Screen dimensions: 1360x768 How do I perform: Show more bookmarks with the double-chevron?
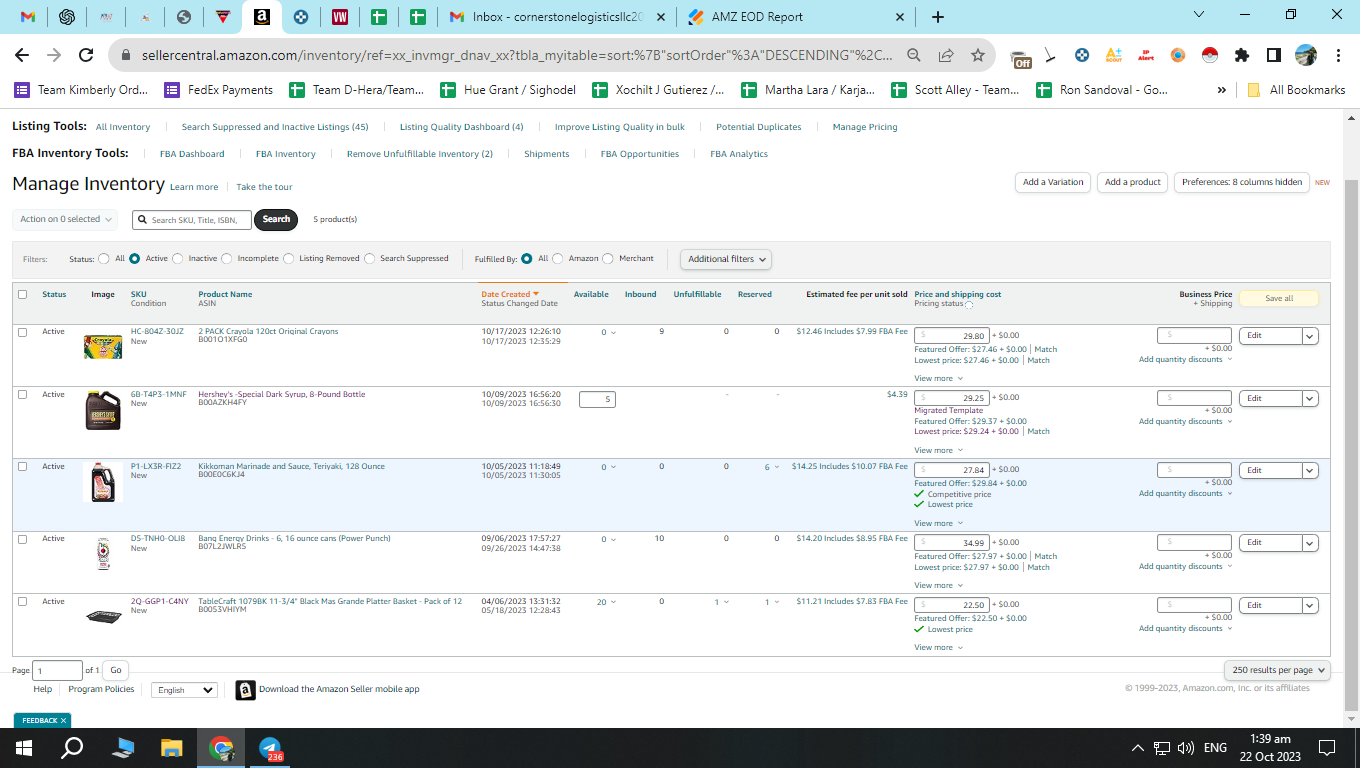click(1222, 90)
